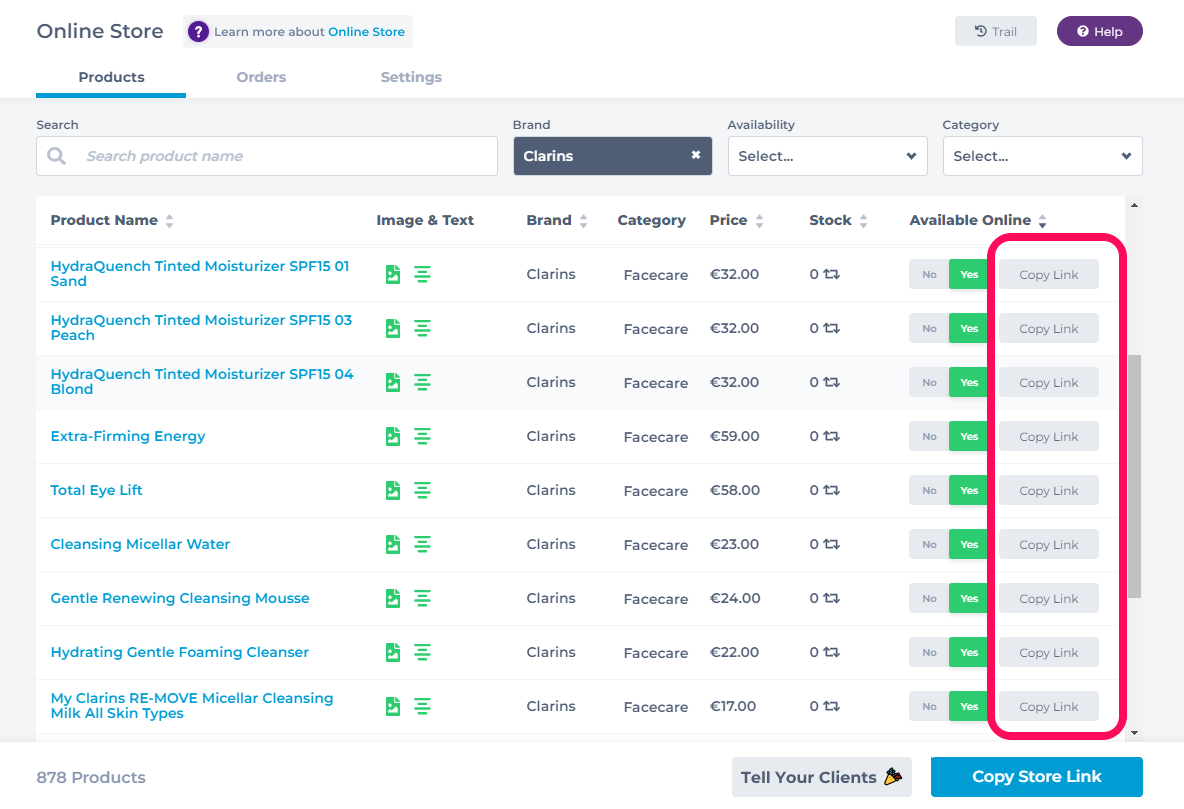
Task: Open the Help button
Action: [x=1099, y=31]
